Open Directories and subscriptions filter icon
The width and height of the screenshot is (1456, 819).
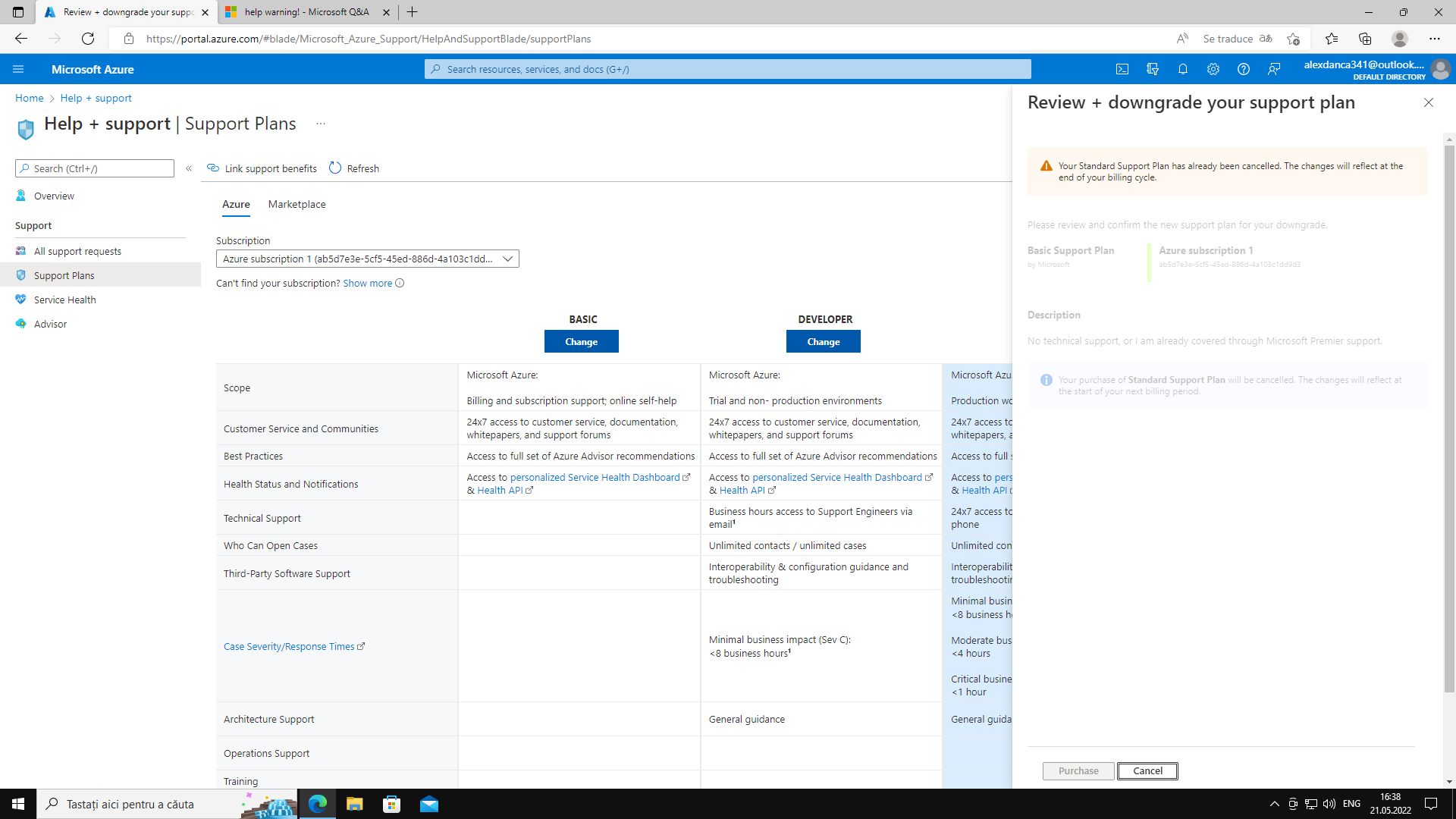point(1153,69)
